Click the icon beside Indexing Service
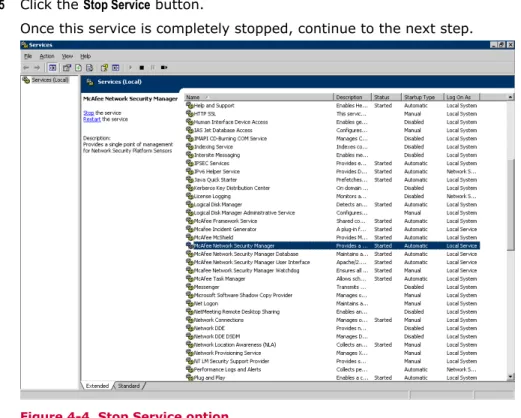Screen dimensions: 521x418 (190, 147)
